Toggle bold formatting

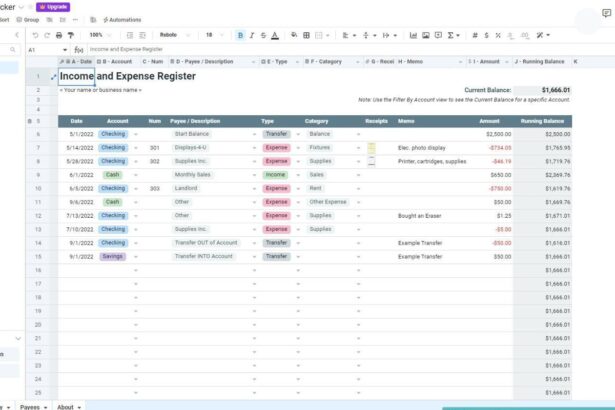(240, 35)
